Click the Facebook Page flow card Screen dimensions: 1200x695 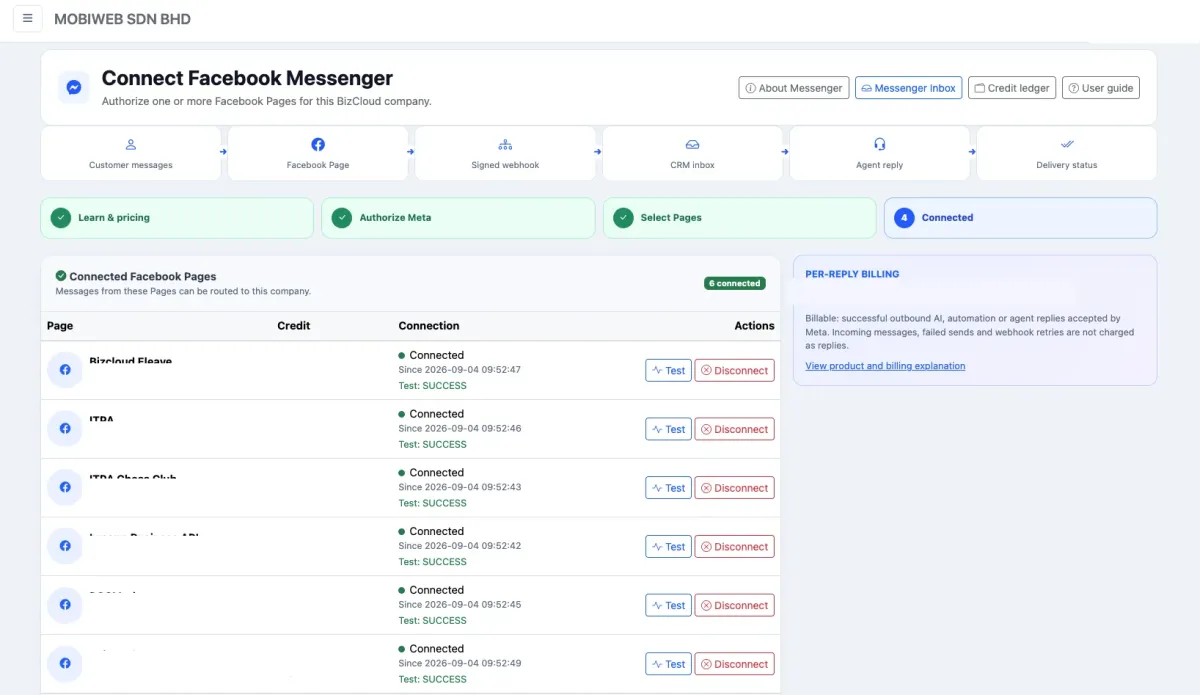(318, 153)
